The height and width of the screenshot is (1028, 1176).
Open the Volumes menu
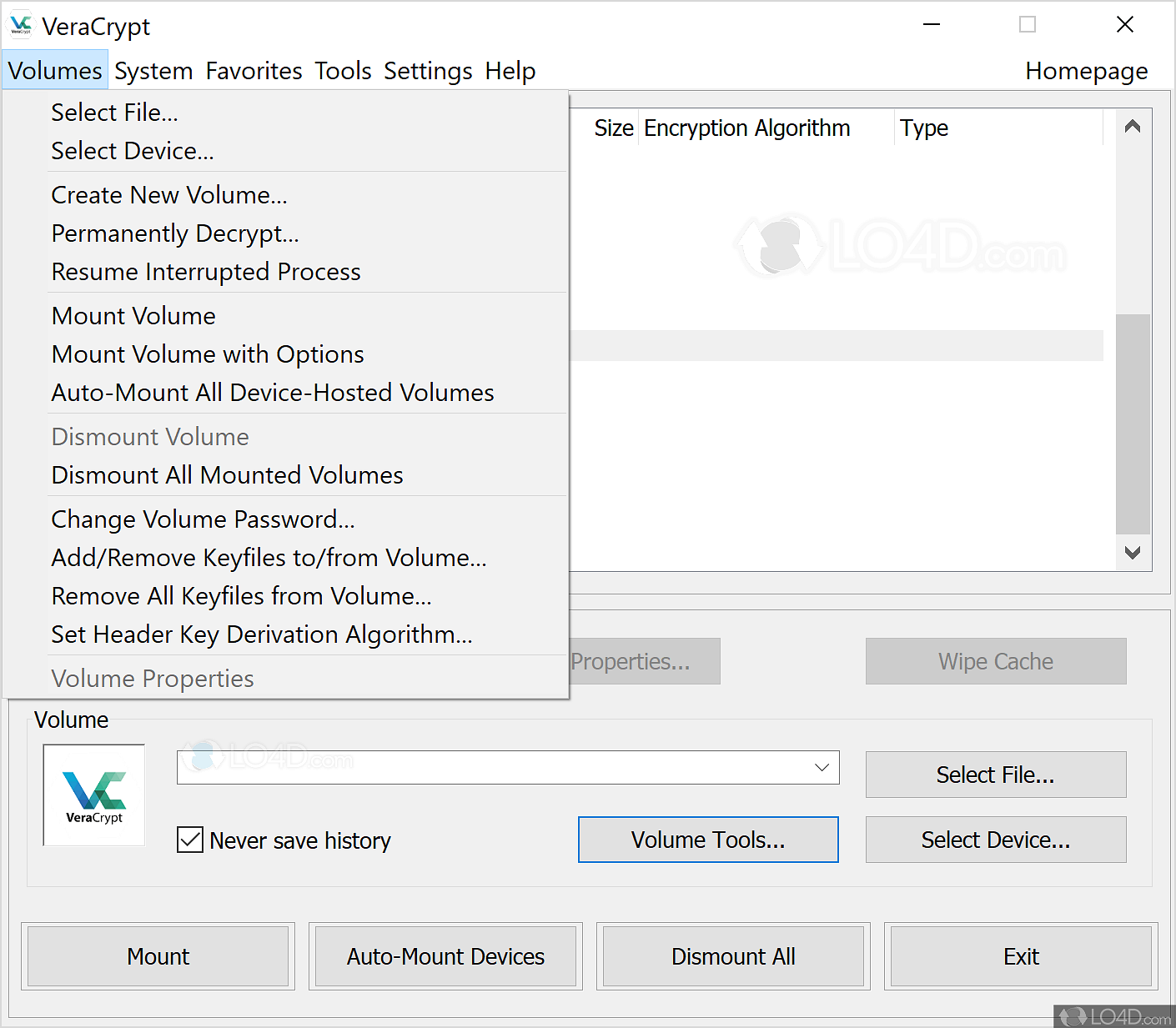tap(55, 71)
